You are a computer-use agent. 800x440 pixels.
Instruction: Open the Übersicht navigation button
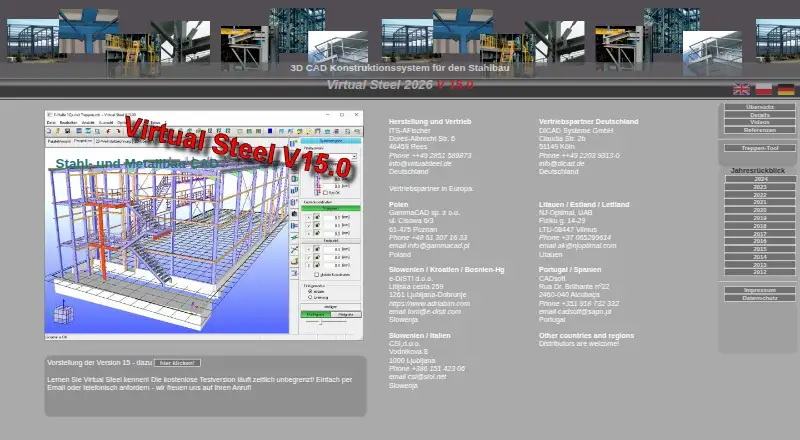pos(760,107)
